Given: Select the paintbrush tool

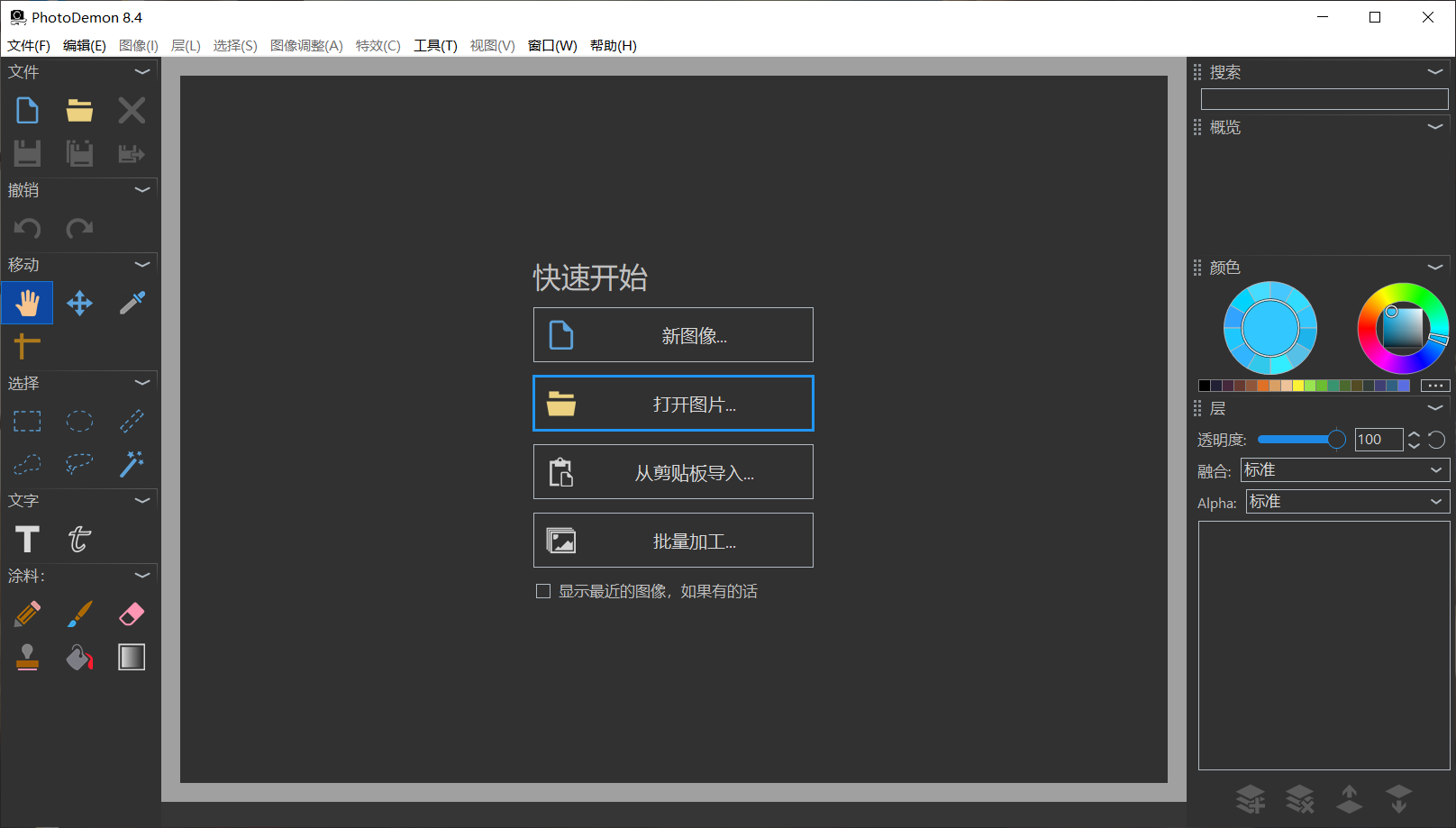Looking at the screenshot, I should [79, 614].
